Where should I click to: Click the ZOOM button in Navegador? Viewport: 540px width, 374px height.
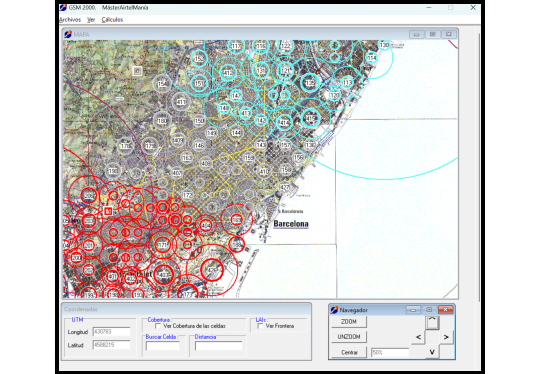point(349,322)
